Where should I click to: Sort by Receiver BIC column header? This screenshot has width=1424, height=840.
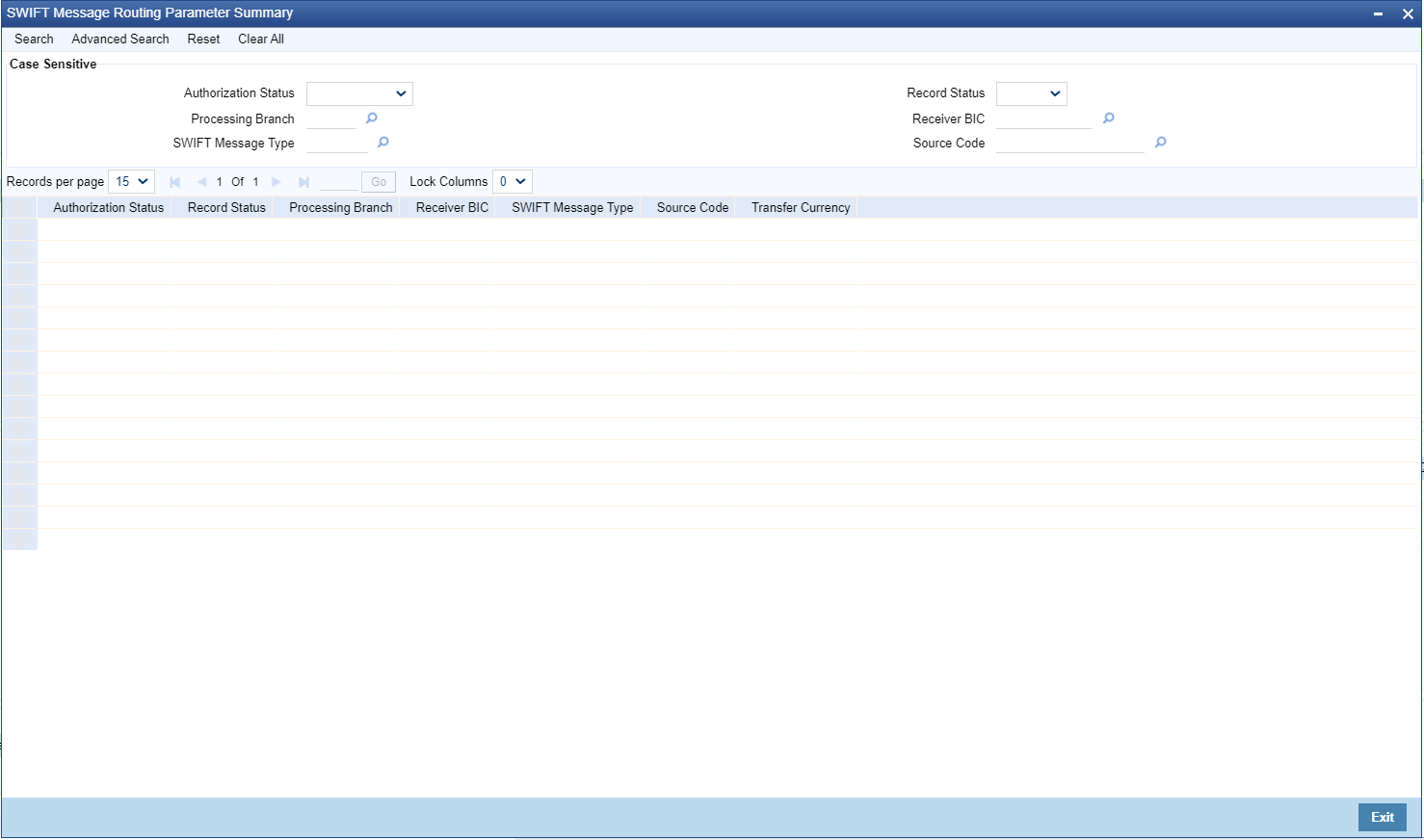[453, 208]
